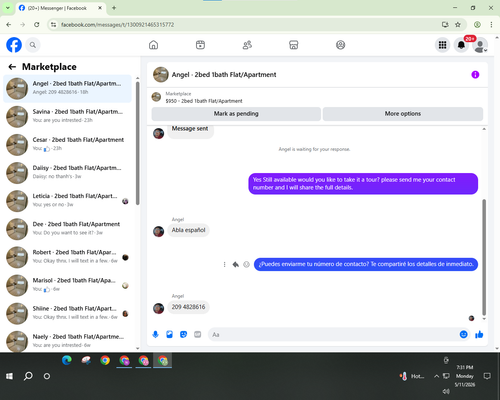This screenshot has width=500, height=400.
Task: Open the $950 2bed 1bath listing link
Action: (204, 101)
